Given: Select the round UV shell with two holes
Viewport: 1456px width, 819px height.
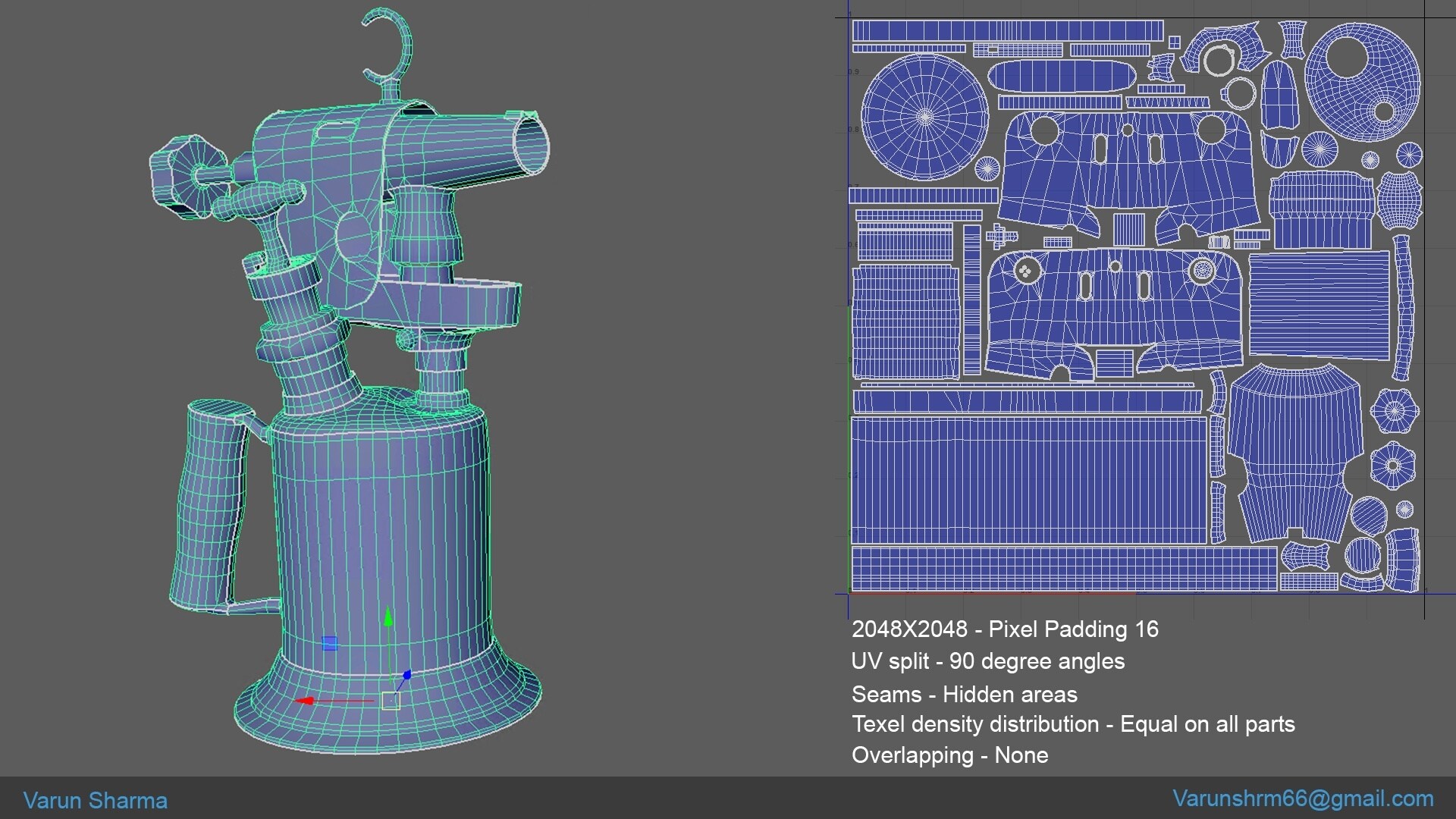Looking at the screenshot, I should [1362, 81].
